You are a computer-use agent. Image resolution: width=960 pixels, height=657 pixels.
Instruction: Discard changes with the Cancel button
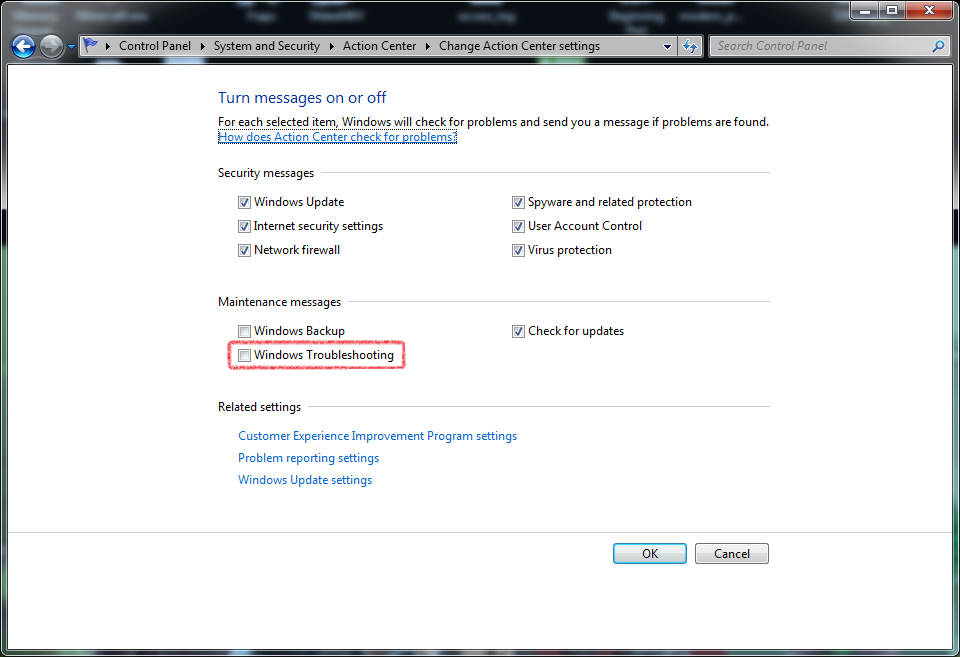[732, 554]
